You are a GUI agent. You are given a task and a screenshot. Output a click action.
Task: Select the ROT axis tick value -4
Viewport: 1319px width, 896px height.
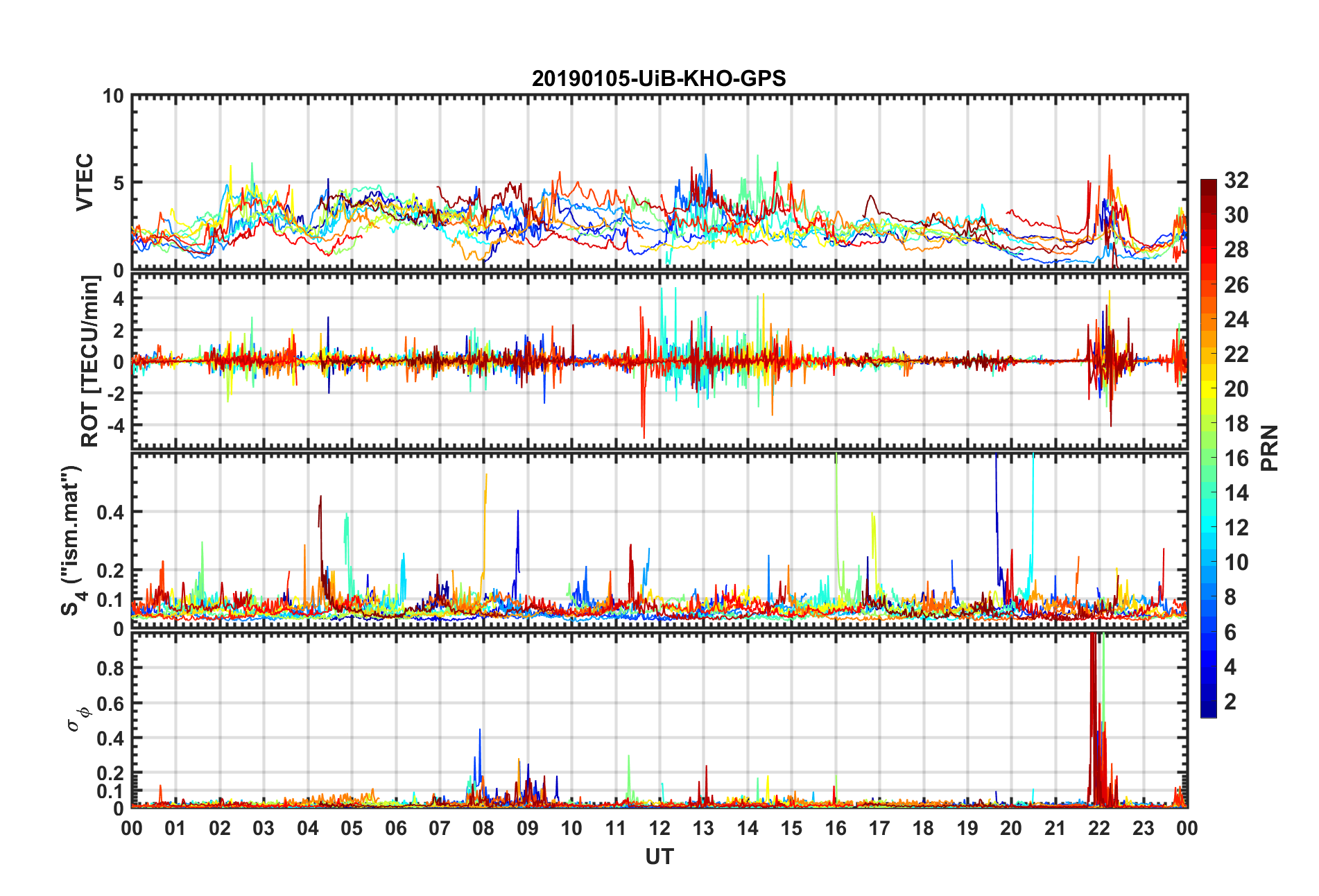click(114, 424)
